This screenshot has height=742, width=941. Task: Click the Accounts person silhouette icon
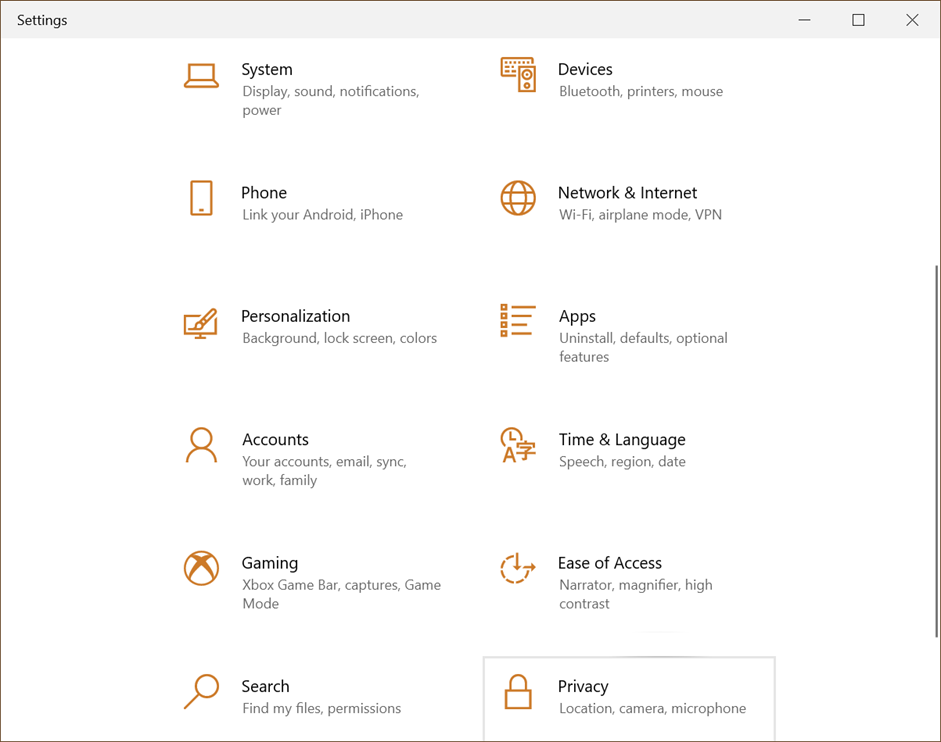click(x=201, y=445)
